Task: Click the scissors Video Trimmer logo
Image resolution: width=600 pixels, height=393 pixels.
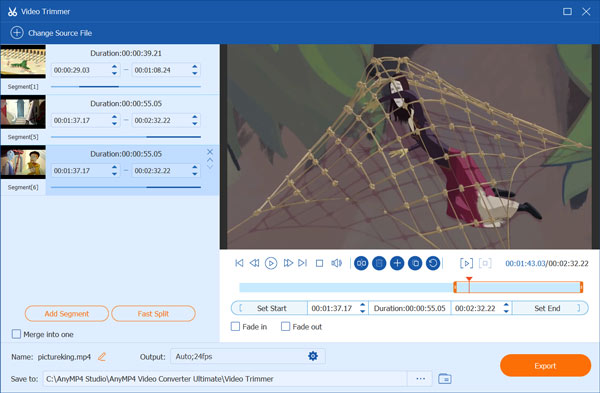Action: point(12,11)
